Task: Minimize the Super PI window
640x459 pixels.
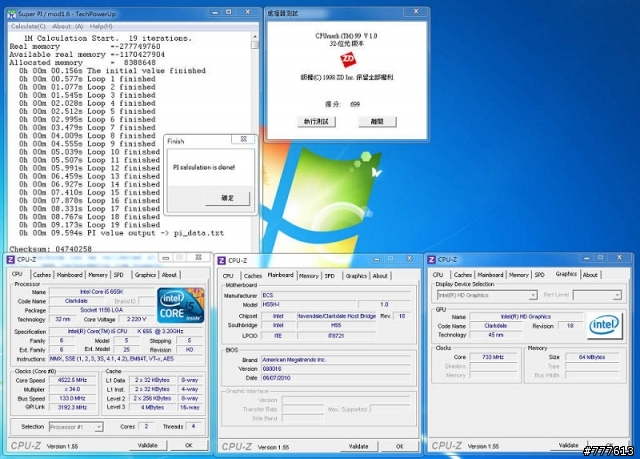Action: click(x=215, y=12)
